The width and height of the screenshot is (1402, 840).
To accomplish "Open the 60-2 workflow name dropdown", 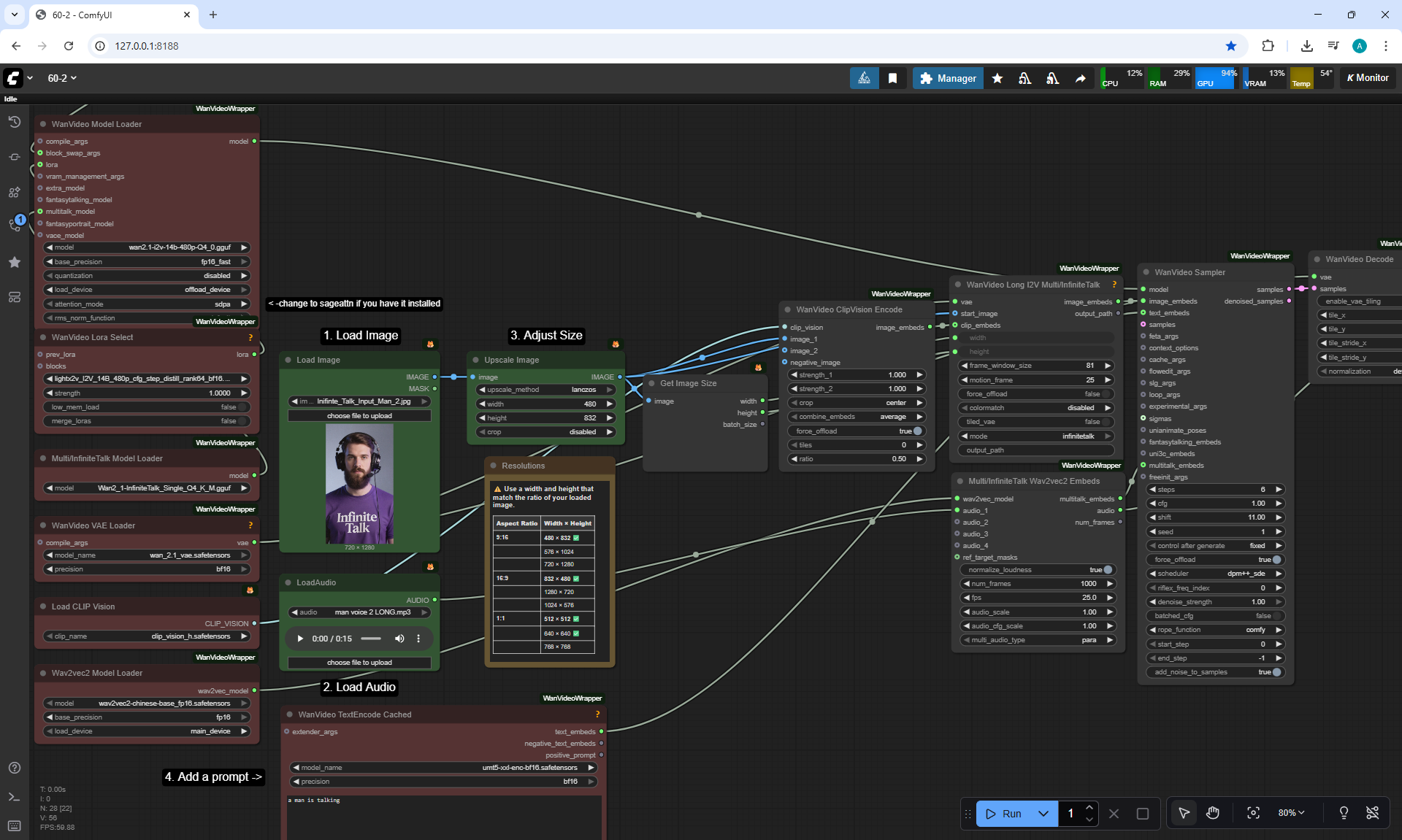I will pyautogui.click(x=62, y=78).
